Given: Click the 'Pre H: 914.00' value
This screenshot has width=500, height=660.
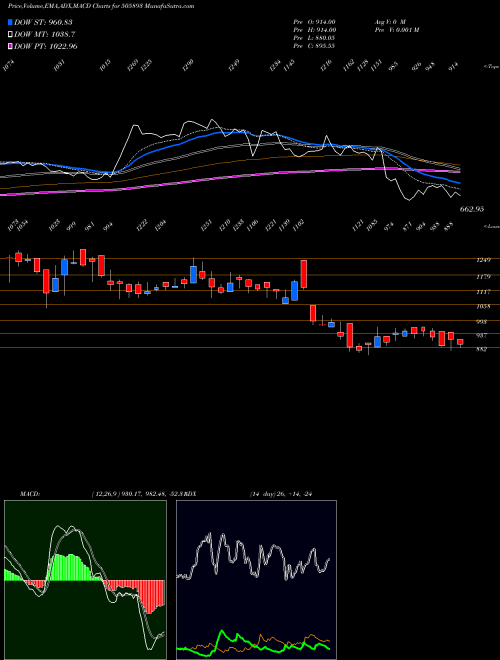Looking at the screenshot, I should click(314, 30).
